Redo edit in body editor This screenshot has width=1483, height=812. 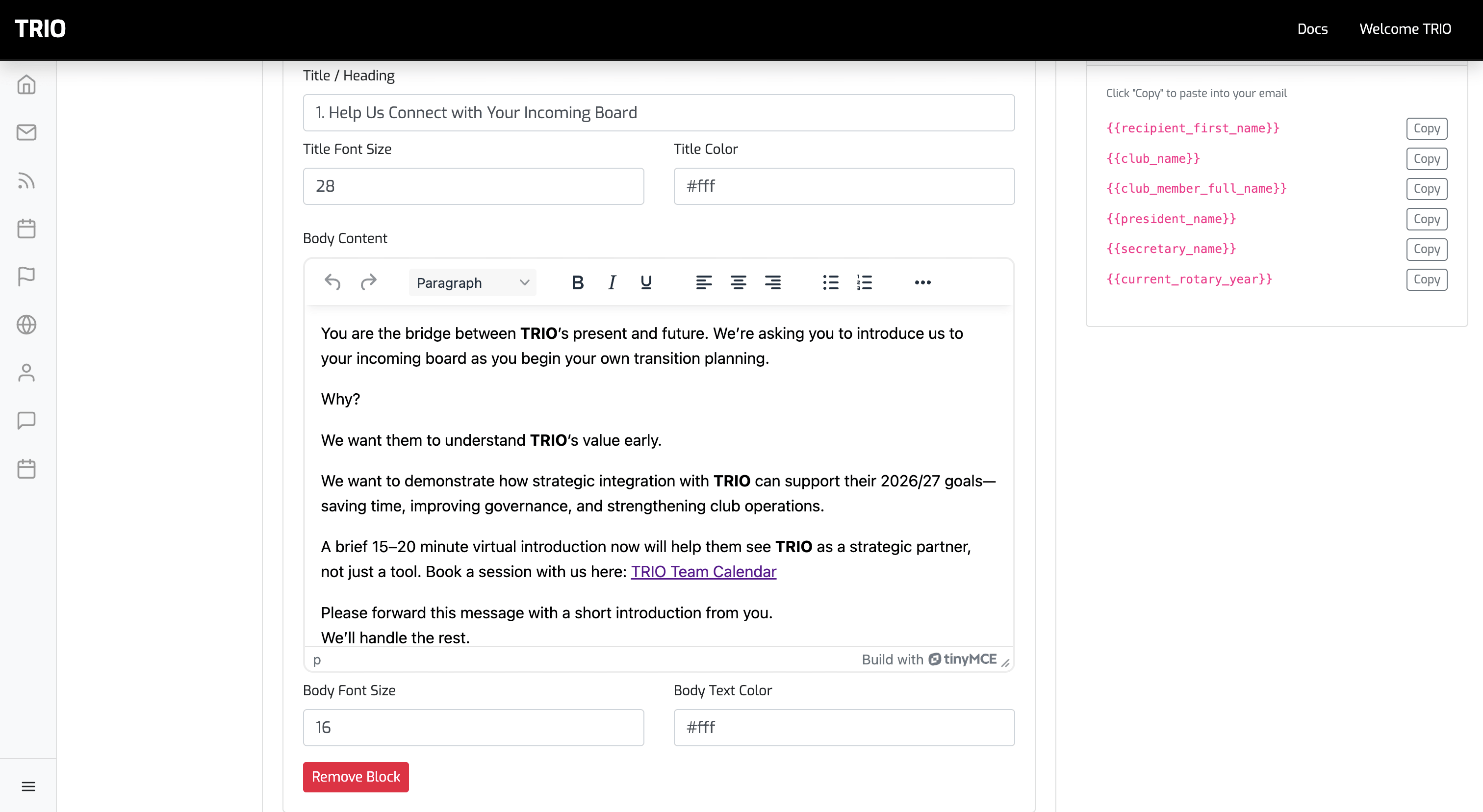(x=368, y=282)
